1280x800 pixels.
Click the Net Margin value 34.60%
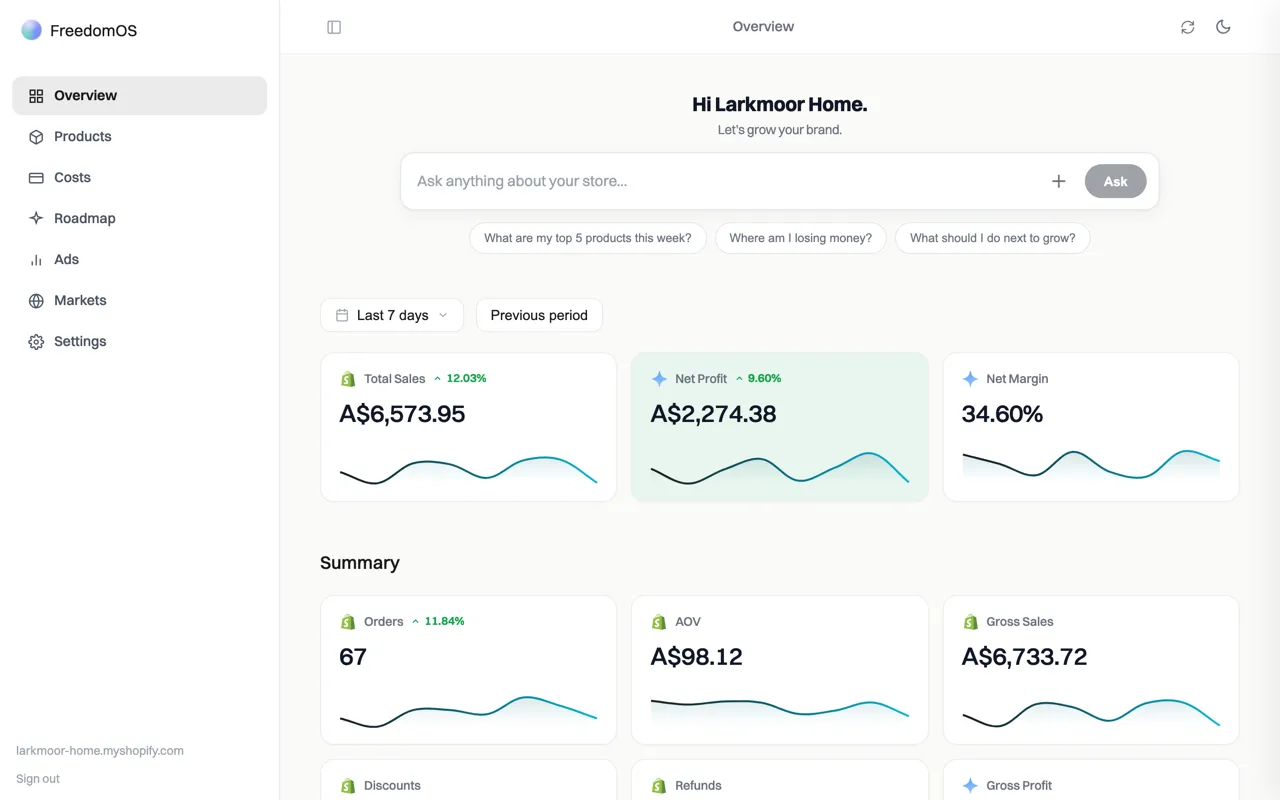click(x=1002, y=414)
